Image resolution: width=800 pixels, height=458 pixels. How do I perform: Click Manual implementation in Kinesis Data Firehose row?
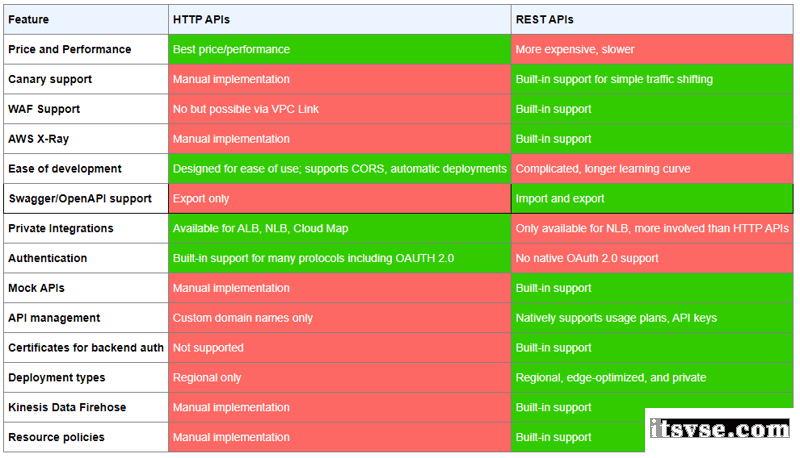(340, 408)
